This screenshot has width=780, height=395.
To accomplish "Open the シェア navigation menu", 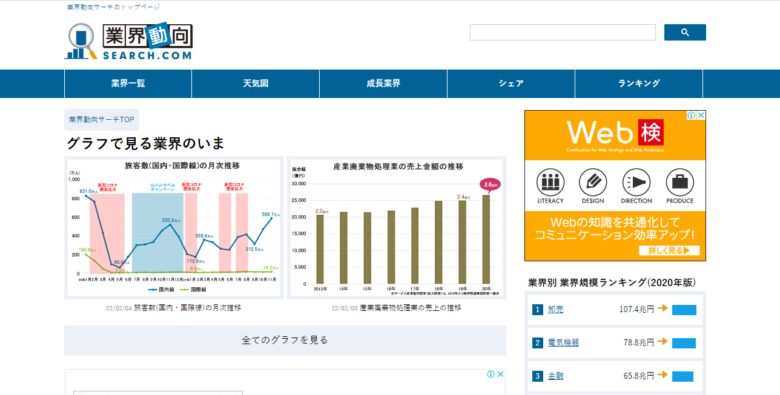I will (511, 84).
